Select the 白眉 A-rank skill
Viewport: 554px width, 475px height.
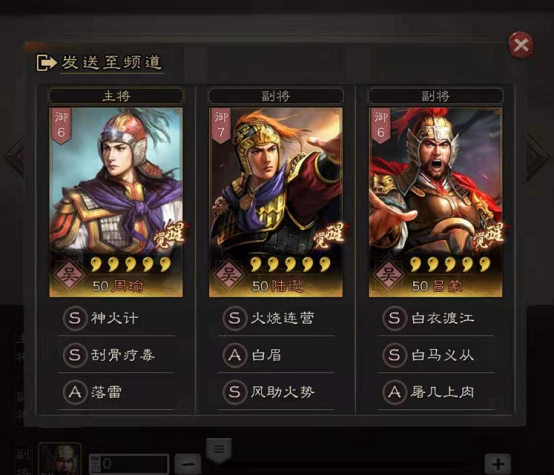click(276, 355)
